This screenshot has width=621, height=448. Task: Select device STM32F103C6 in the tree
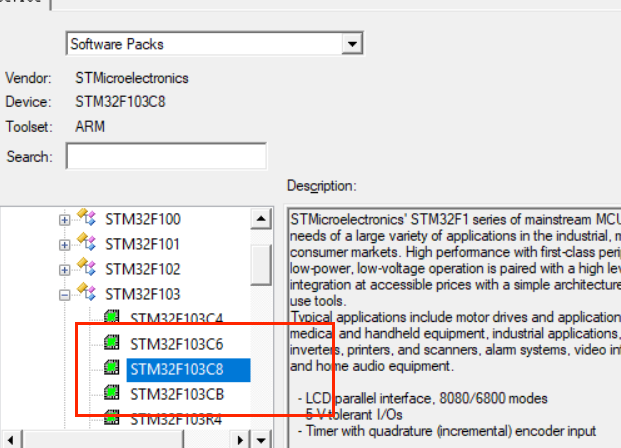pyautogui.click(x=177, y=344)
